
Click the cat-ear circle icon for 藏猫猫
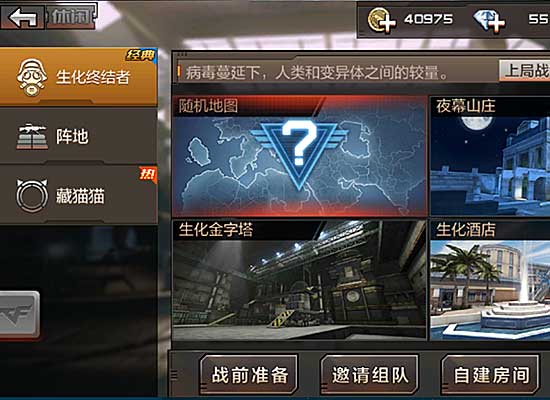pos(32,195)
